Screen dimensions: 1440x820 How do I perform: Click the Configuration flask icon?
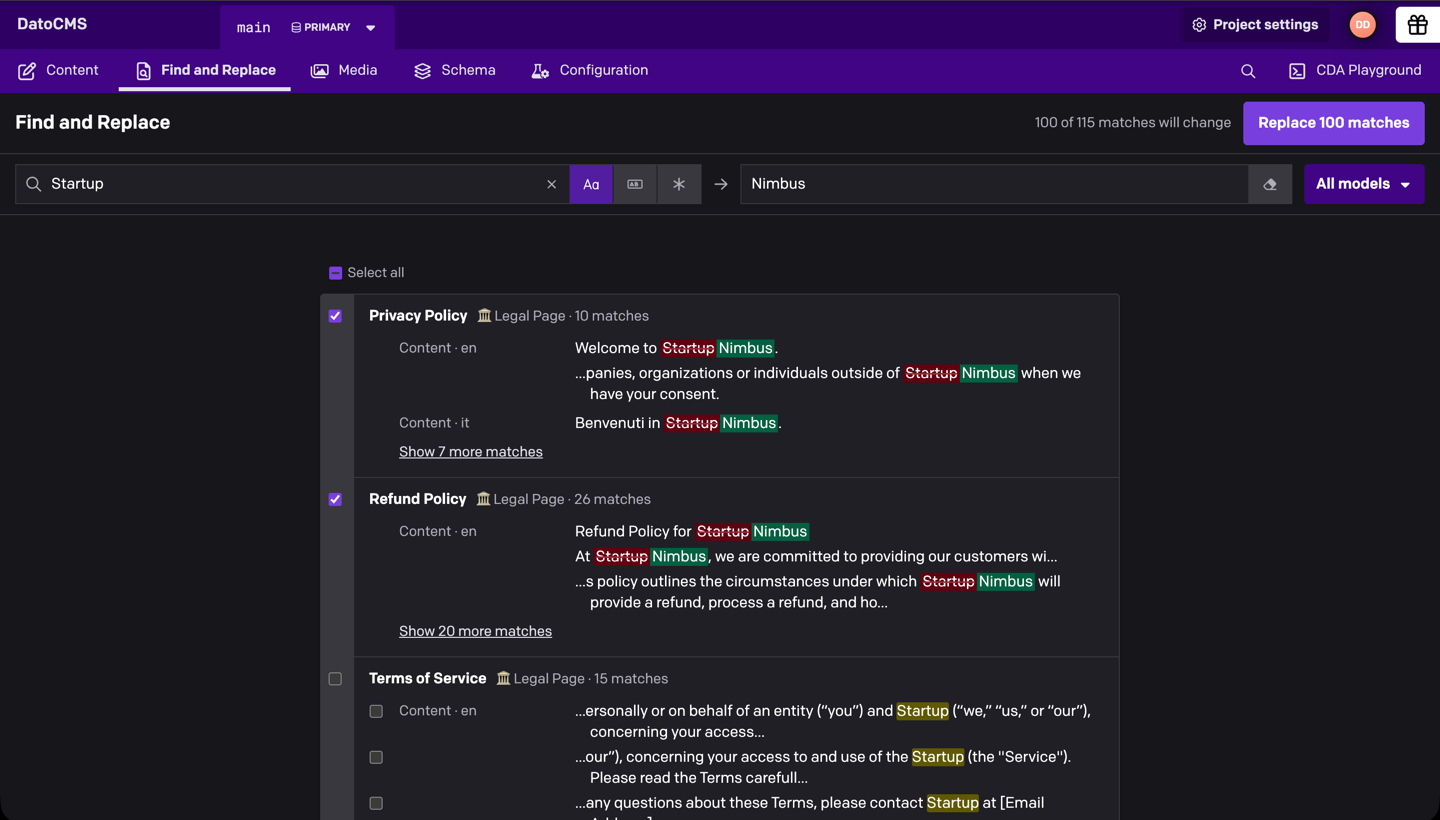(540, 71)
